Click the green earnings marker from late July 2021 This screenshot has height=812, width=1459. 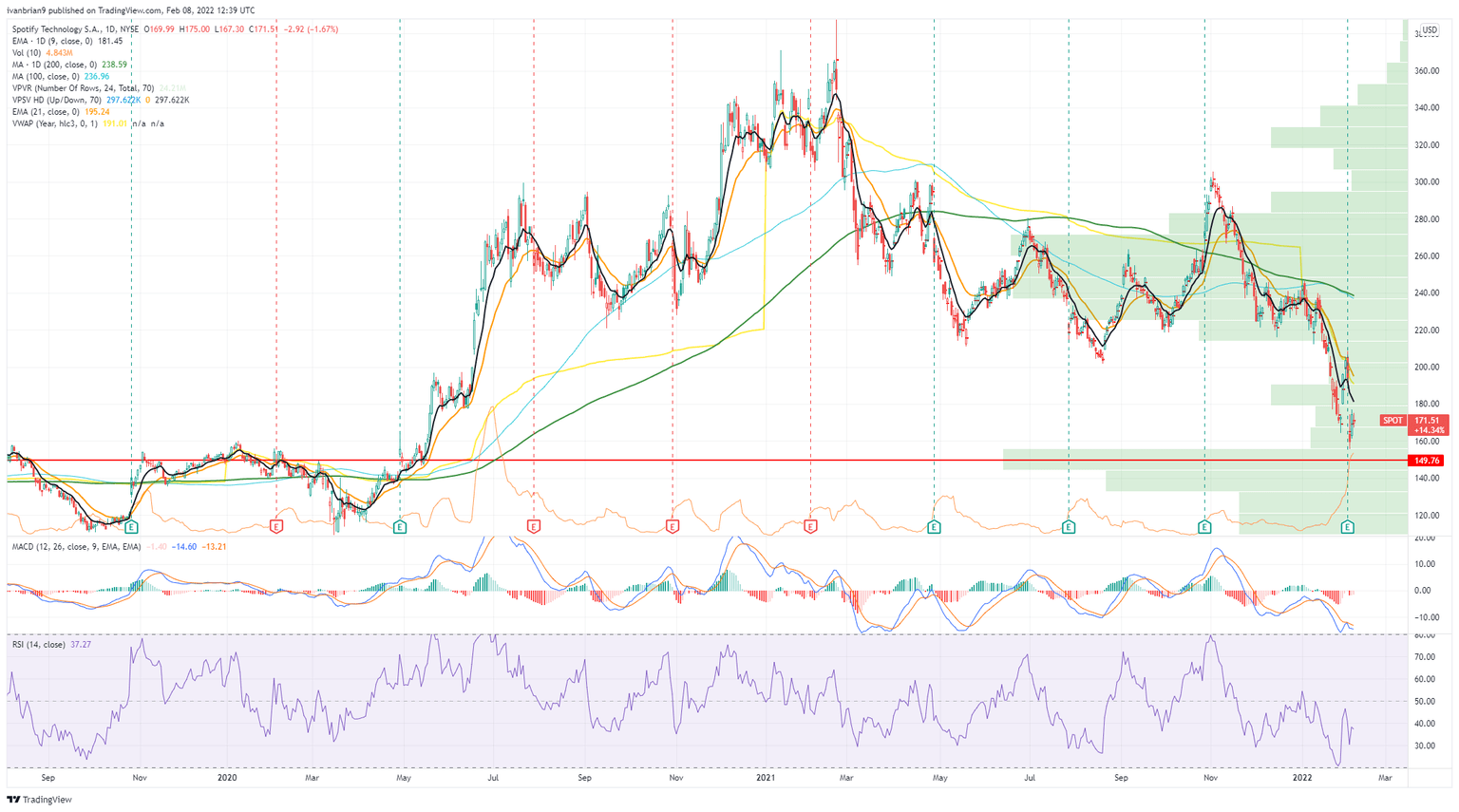tap(1069, 526)
